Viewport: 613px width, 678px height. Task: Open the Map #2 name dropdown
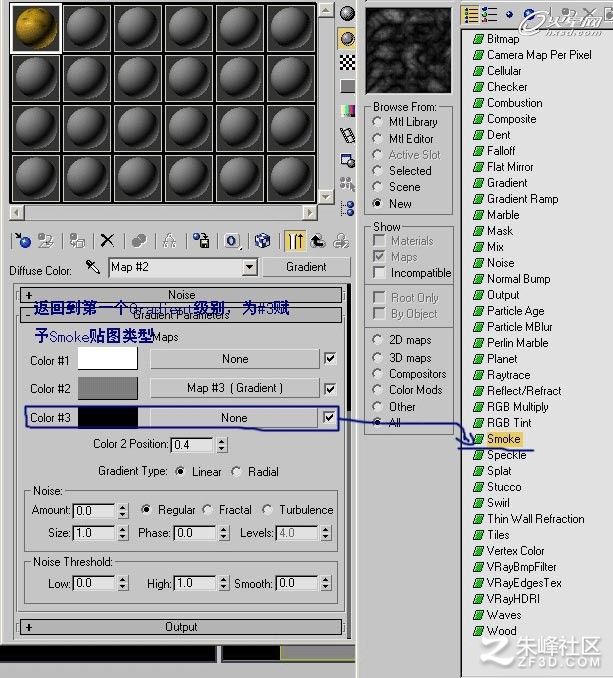click(249, 267)
